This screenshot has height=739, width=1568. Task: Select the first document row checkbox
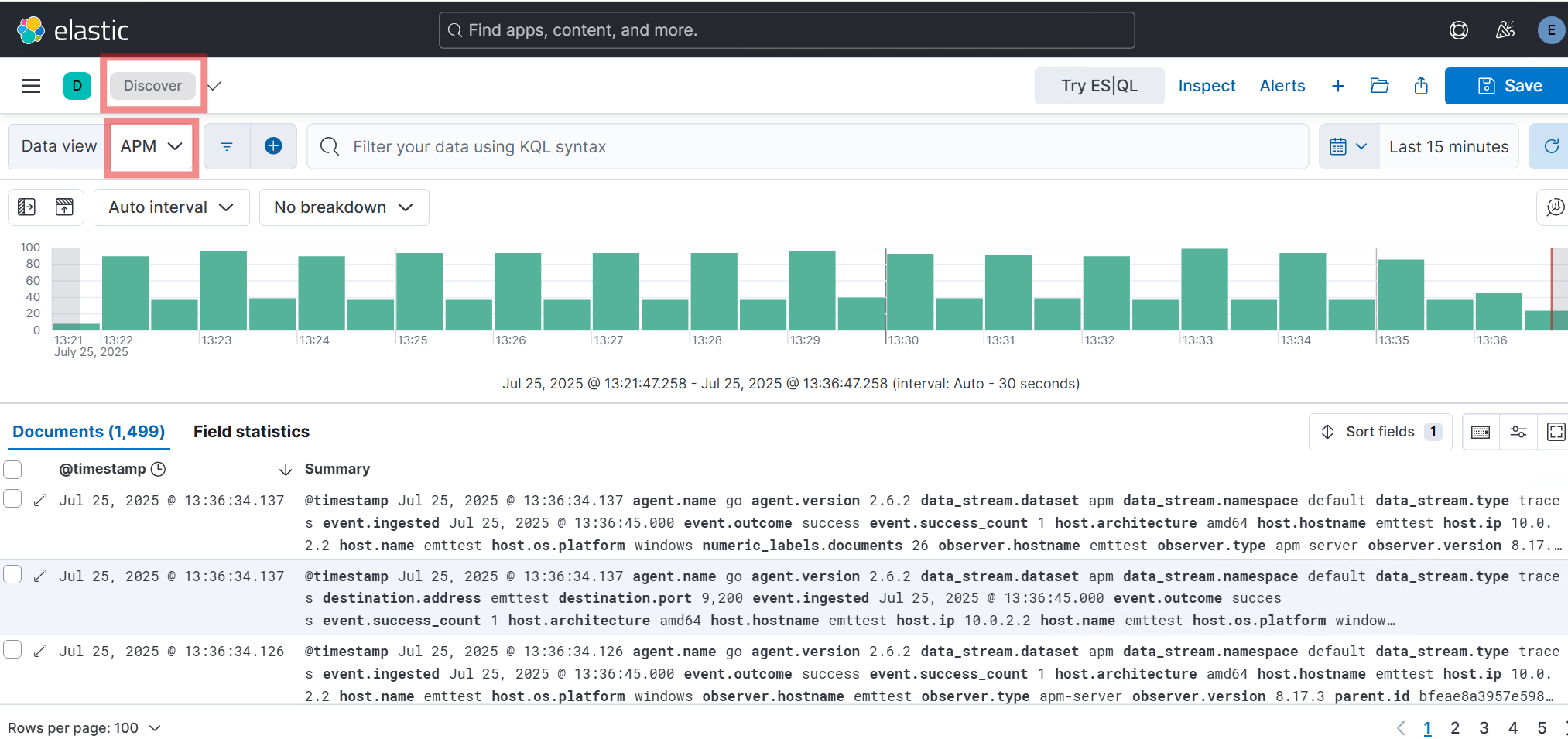coord(12,498)
